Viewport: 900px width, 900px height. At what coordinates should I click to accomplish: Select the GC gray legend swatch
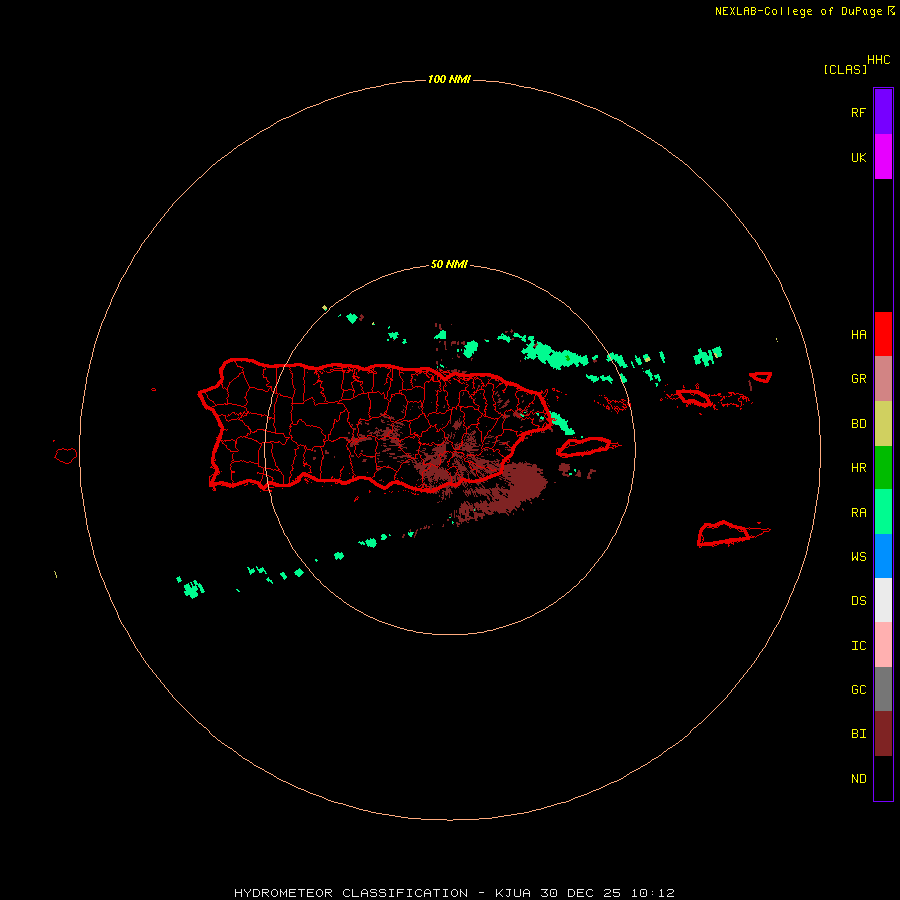coord(883,689)
